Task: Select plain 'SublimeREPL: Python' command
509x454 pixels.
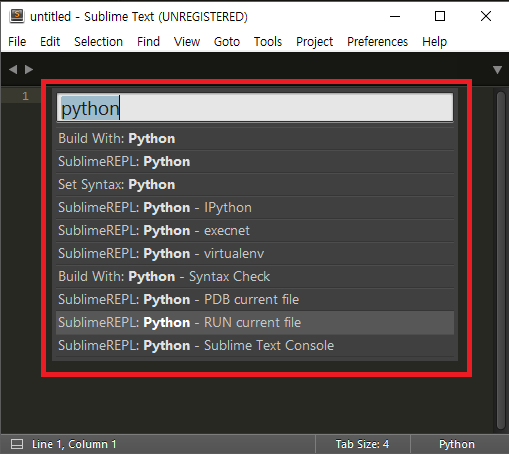Action: tap(255, 162)
